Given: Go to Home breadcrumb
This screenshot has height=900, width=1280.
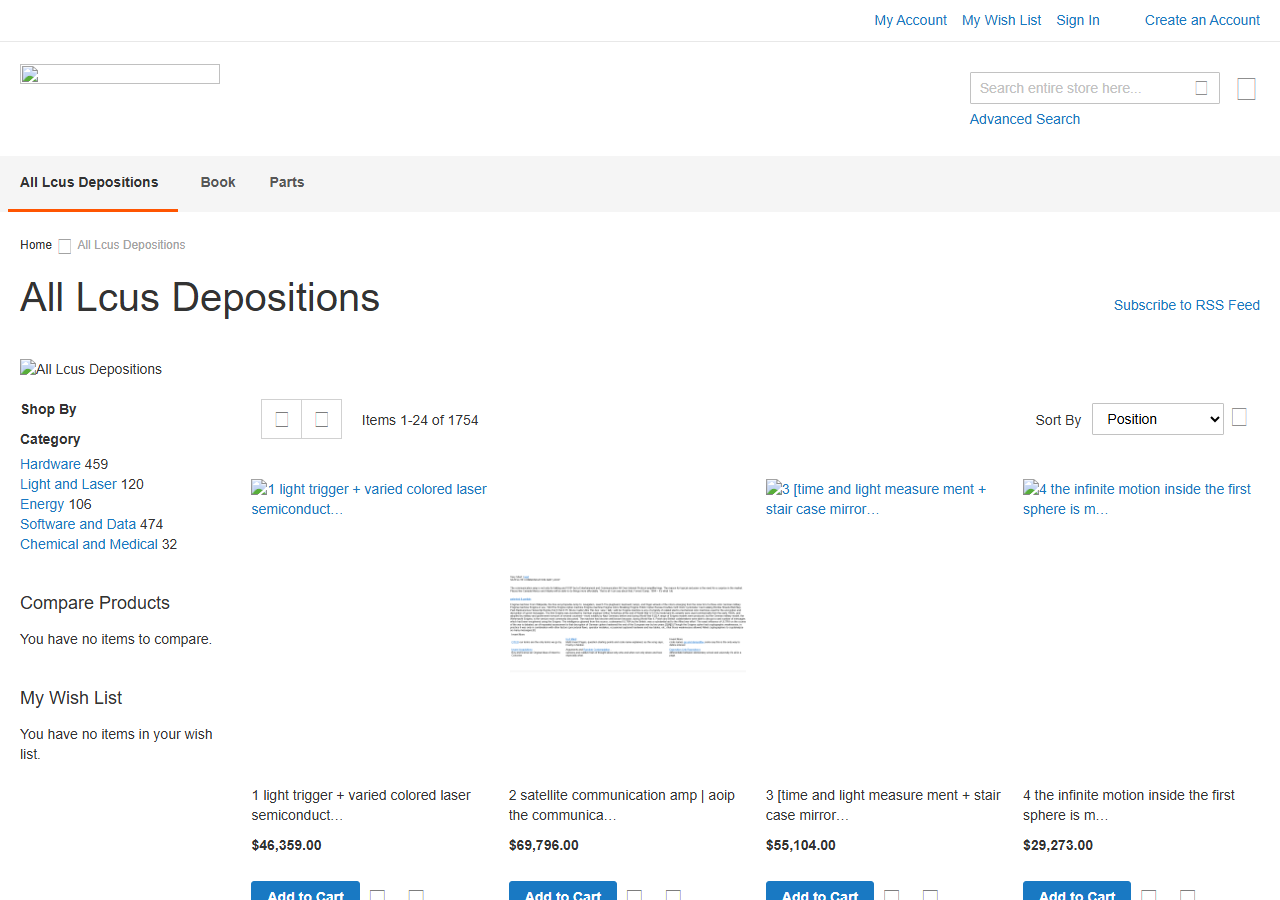Looking at the screenshot, I should coord(36,245).
